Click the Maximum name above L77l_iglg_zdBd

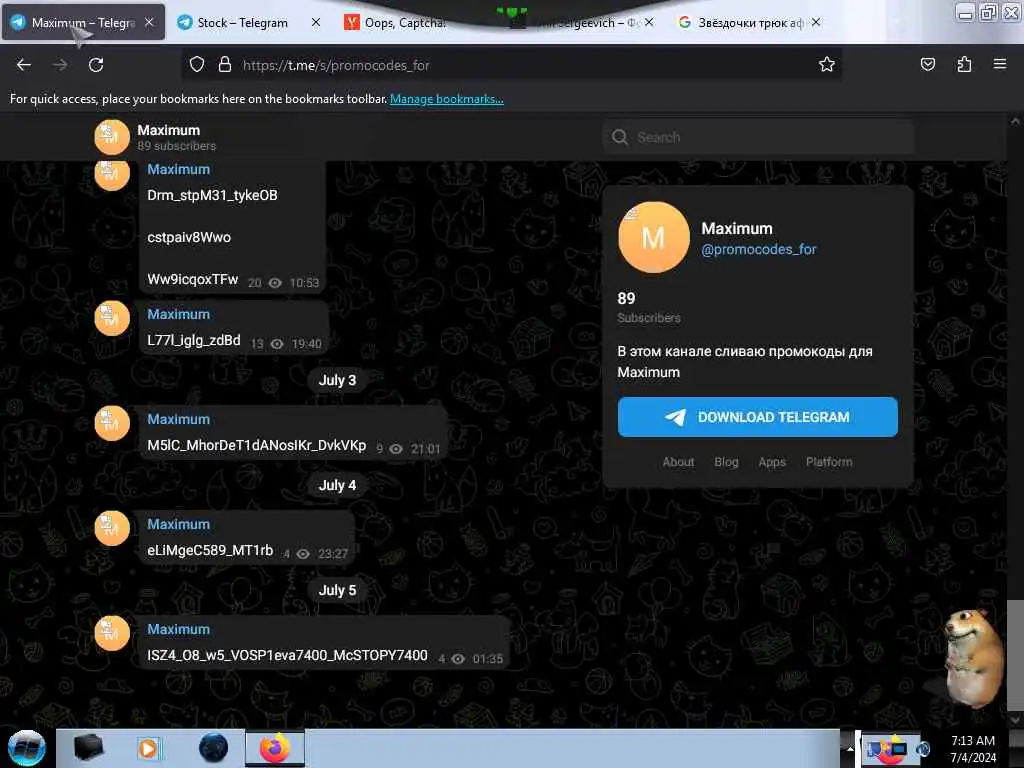(178, 314)
